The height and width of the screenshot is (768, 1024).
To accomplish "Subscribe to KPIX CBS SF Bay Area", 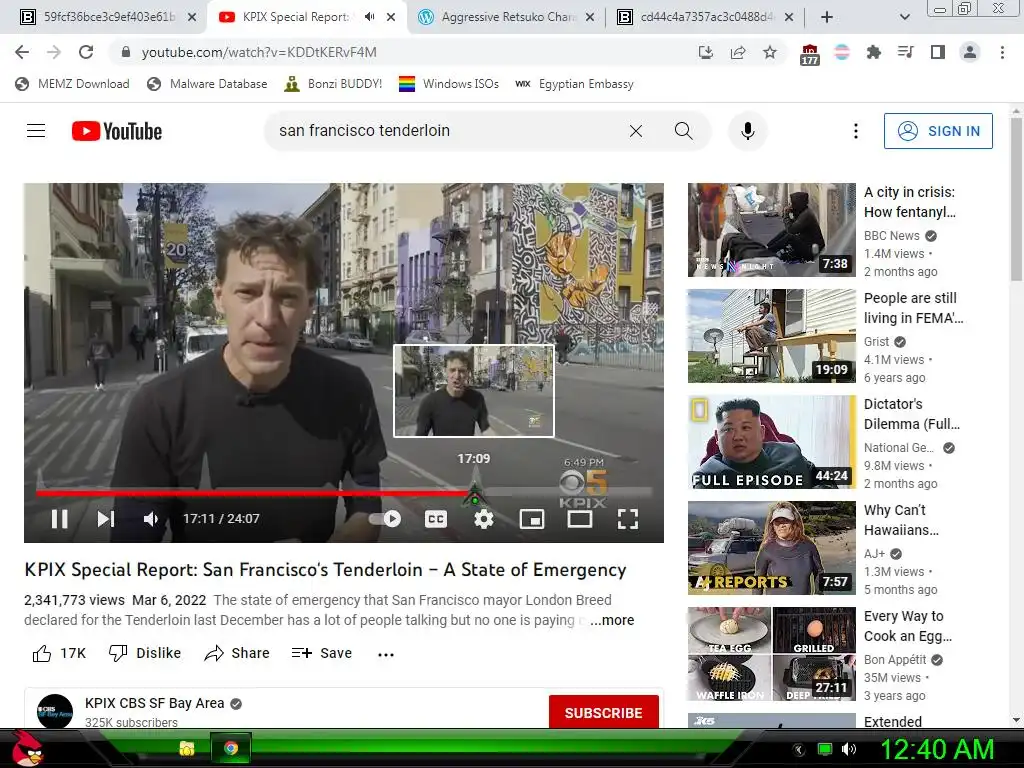I will click(603, 712).
